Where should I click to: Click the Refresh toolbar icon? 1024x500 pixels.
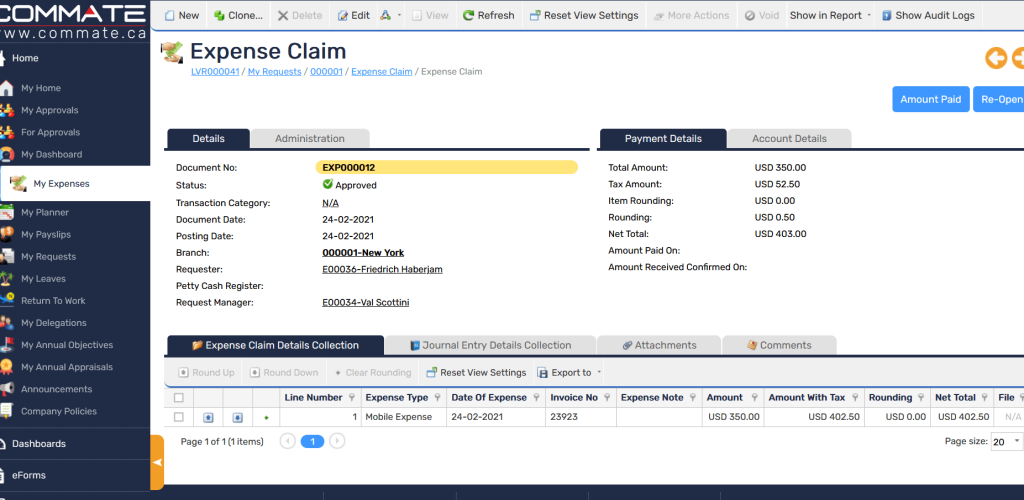coord(469,16)
